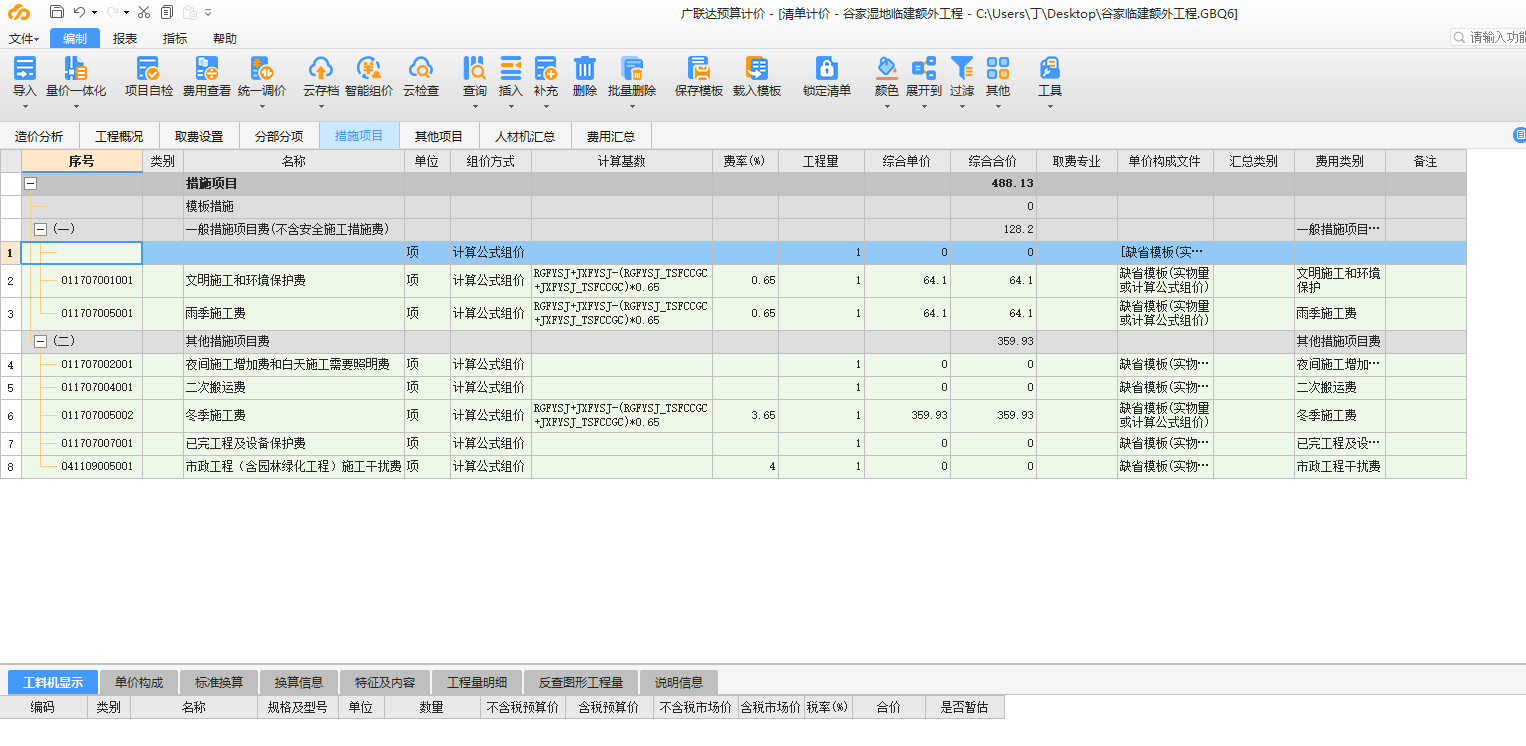Click the 其他 grid icon
The height and width of the screenshot is (746, 1526).
(998, 69)
